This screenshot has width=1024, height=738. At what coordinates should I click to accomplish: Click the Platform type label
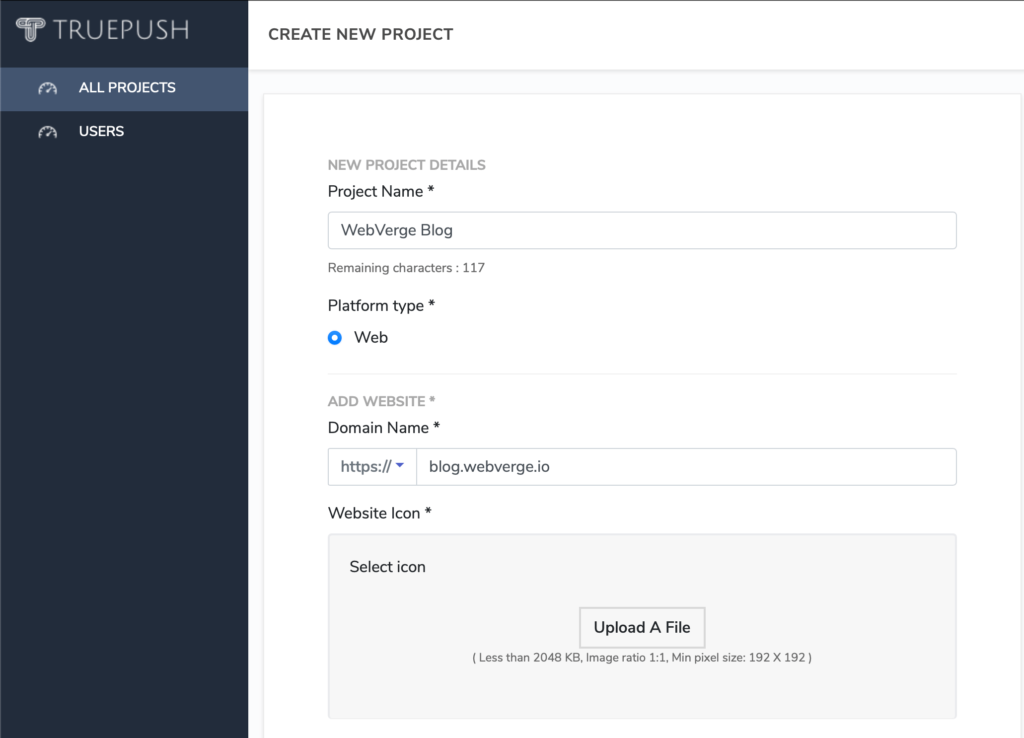tap(381, 305)
